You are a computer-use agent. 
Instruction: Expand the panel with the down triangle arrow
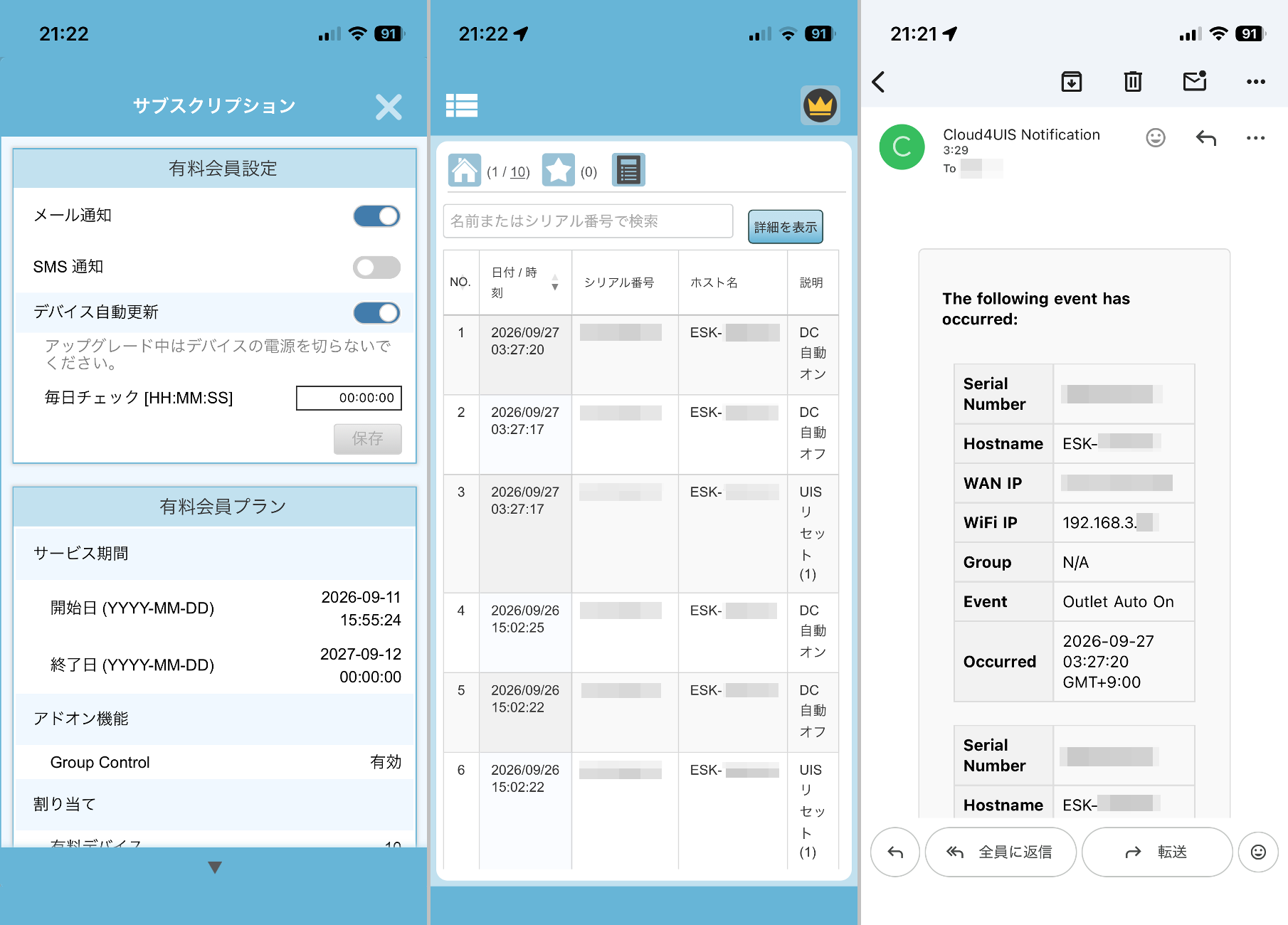[215, 867]
